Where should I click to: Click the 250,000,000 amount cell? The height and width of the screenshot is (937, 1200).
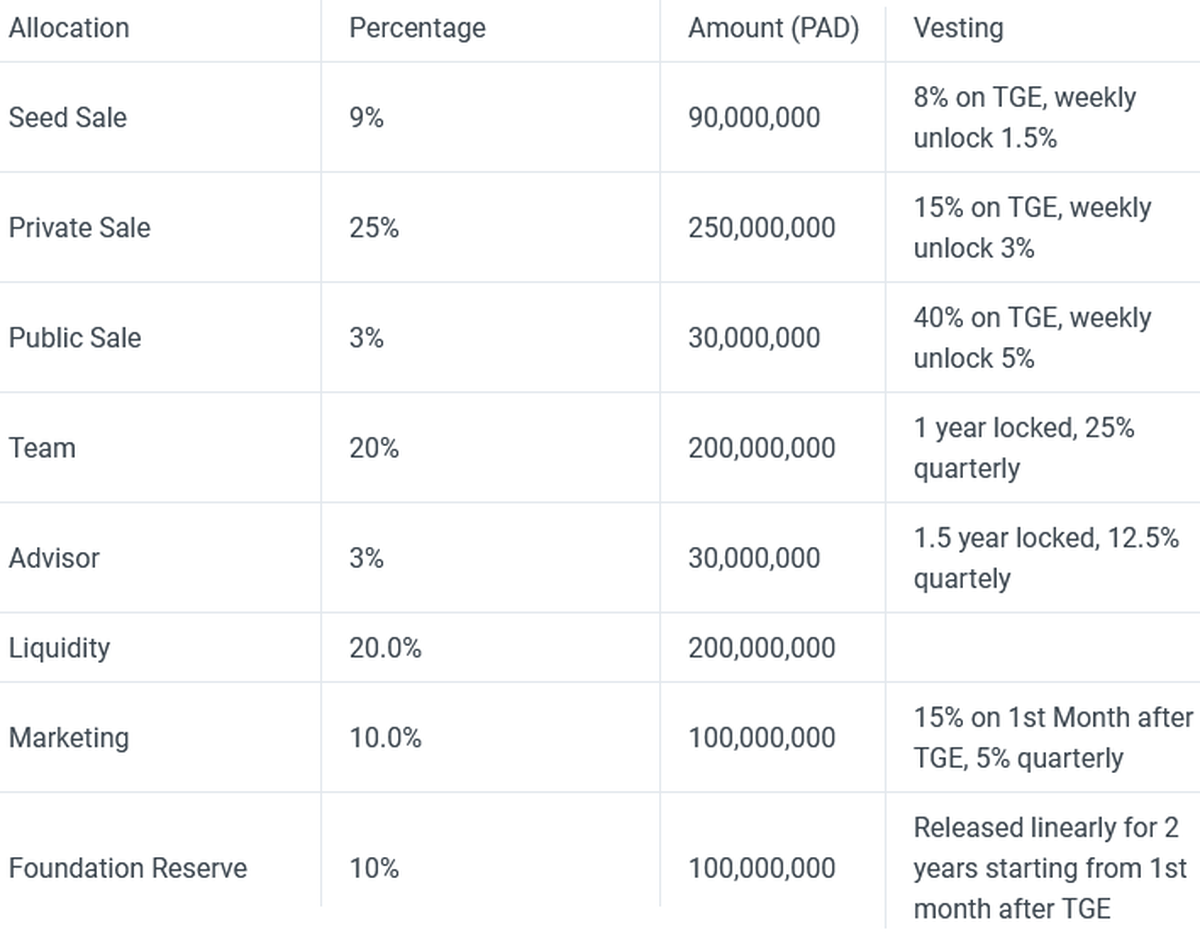coord(761,228)
